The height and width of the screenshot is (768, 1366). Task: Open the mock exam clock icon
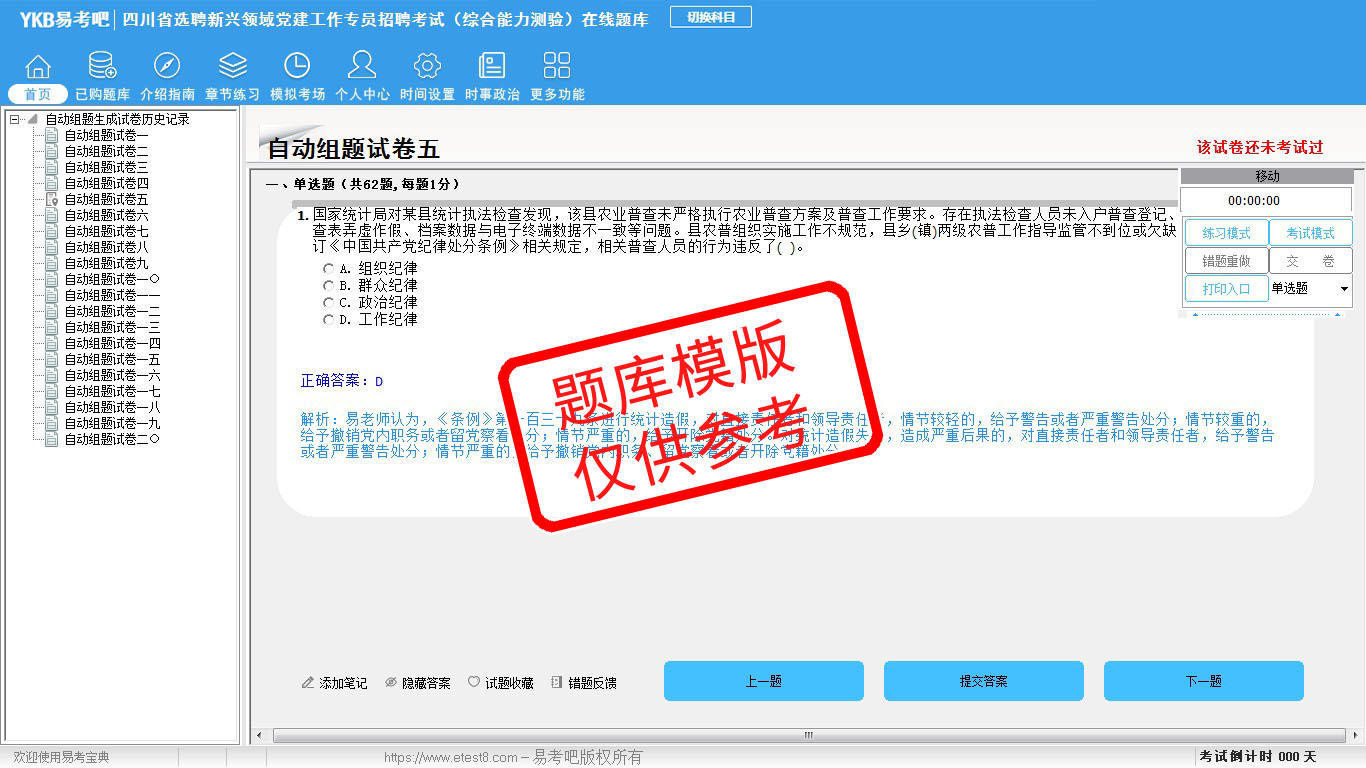pyautogui.click(x=297, y=66)
